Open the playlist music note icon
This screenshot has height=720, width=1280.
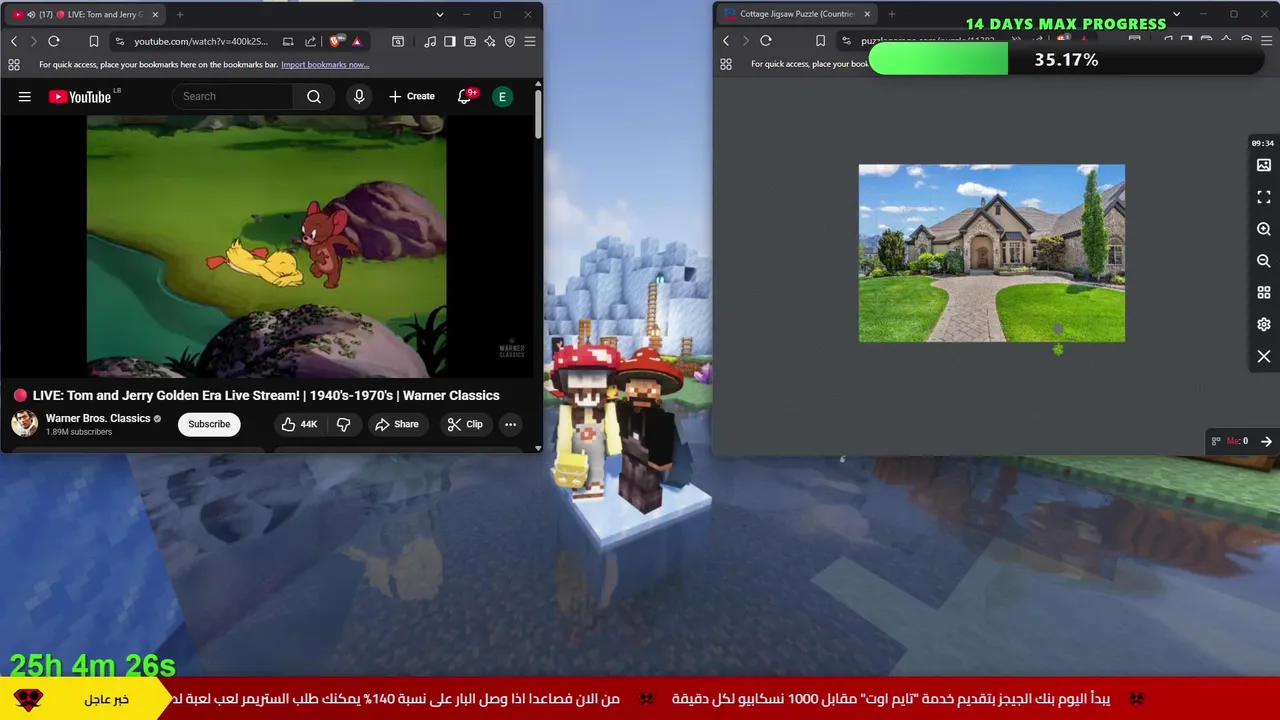[x=430, y=41]
